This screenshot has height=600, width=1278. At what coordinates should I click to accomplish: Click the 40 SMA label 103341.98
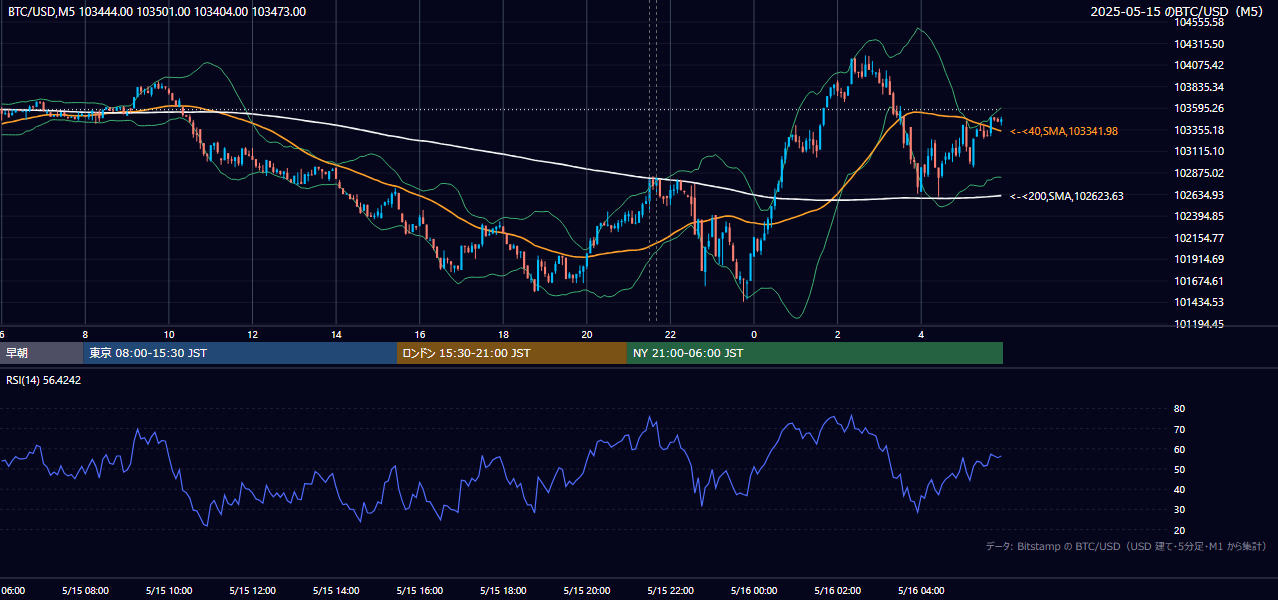(1064, 131)
